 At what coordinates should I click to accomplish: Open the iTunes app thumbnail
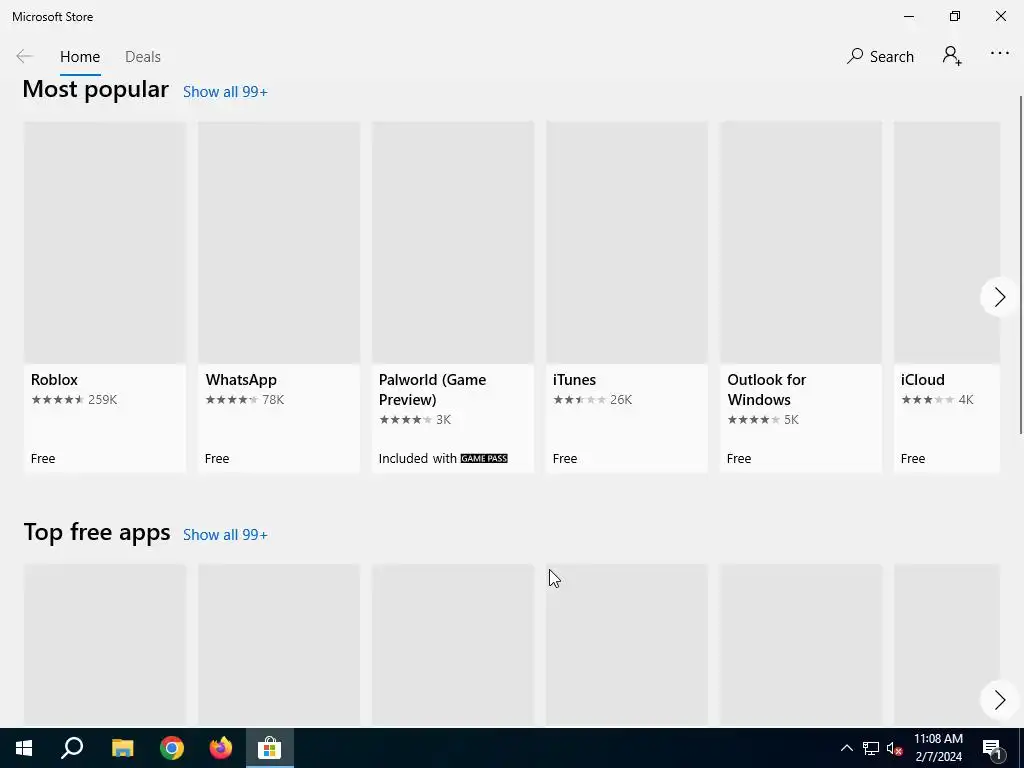point(627,242)
